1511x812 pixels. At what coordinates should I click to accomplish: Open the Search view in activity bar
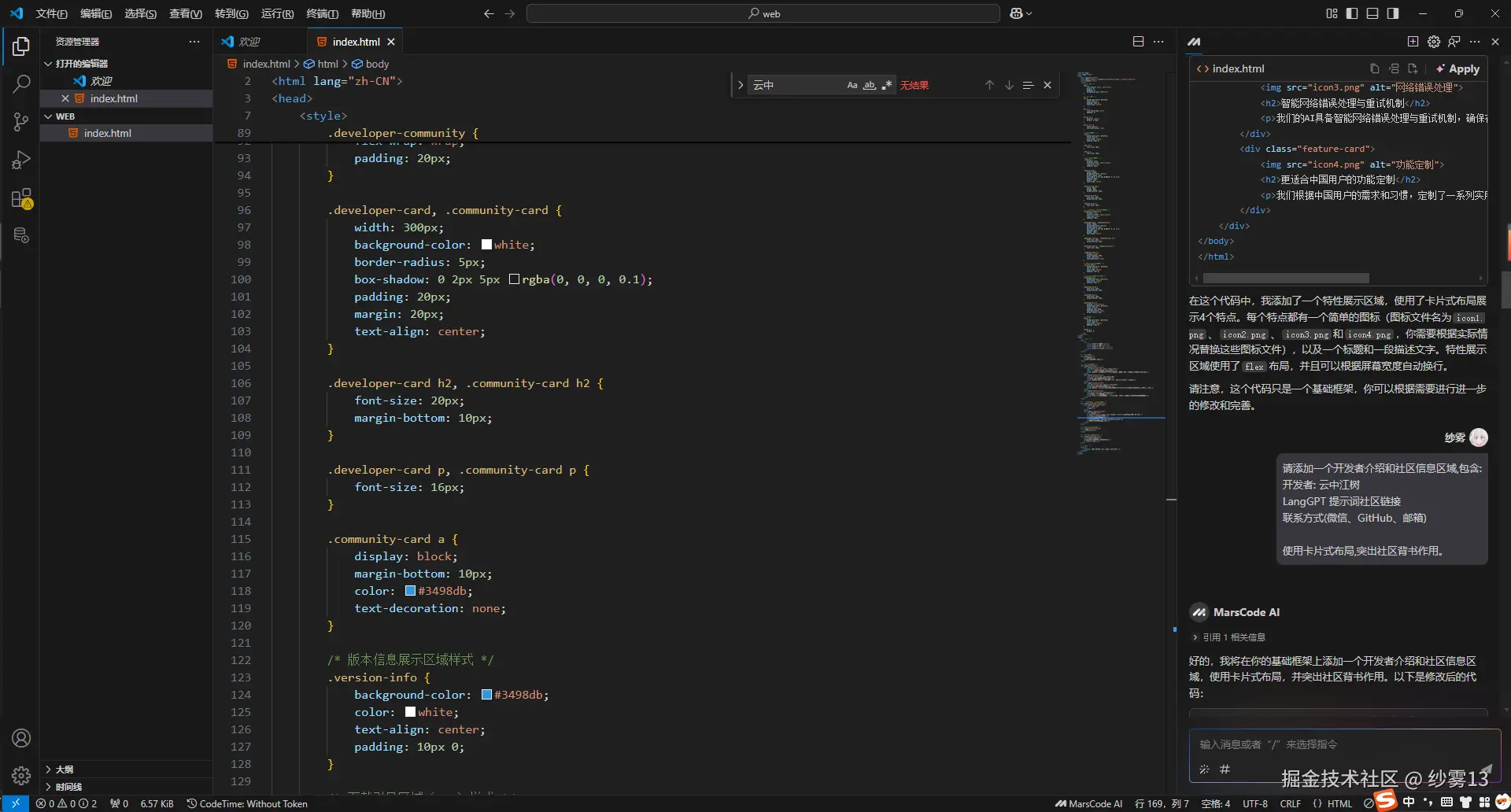[x=21, y=84]
